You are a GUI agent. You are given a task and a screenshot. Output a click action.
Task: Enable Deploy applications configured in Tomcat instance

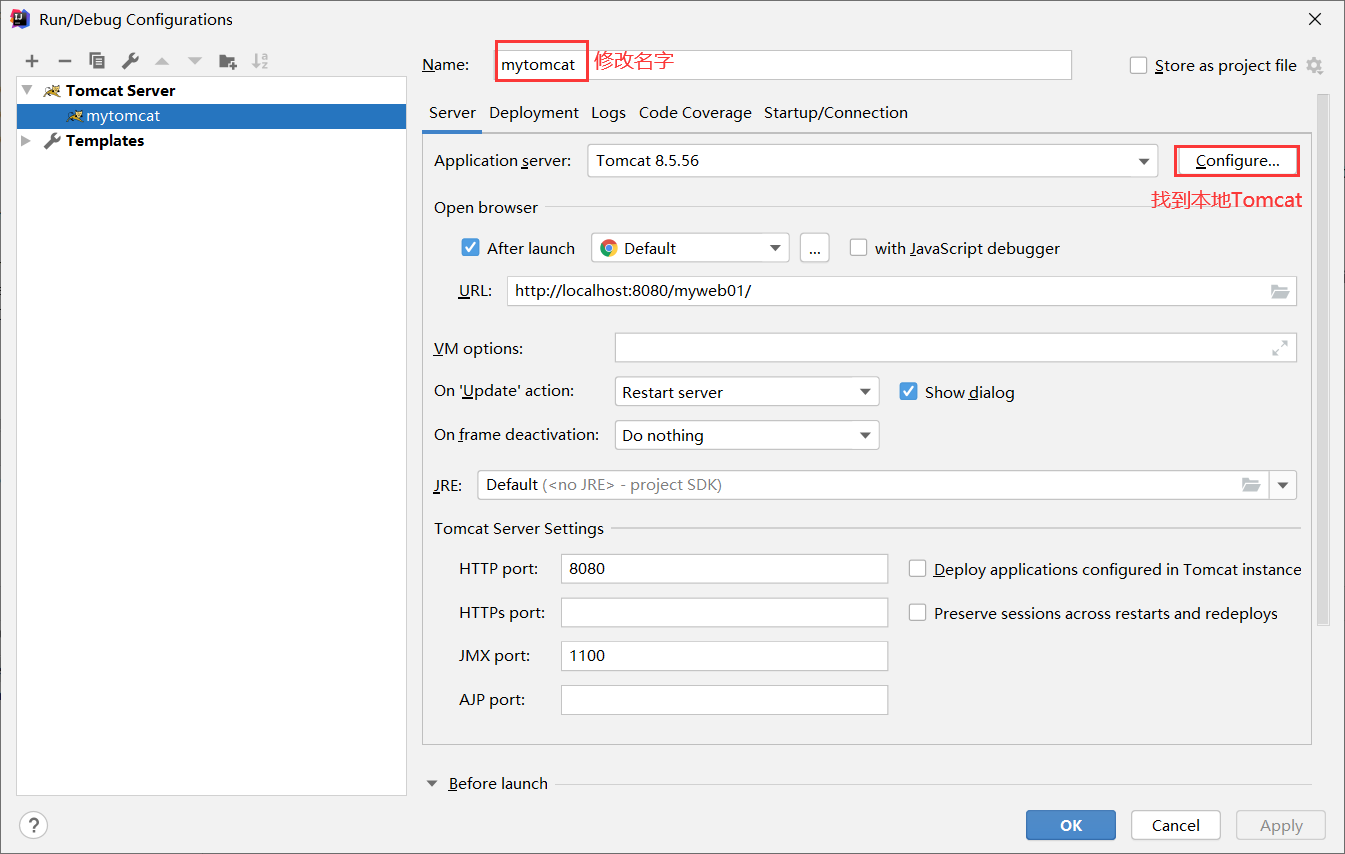tap(917, 569)
